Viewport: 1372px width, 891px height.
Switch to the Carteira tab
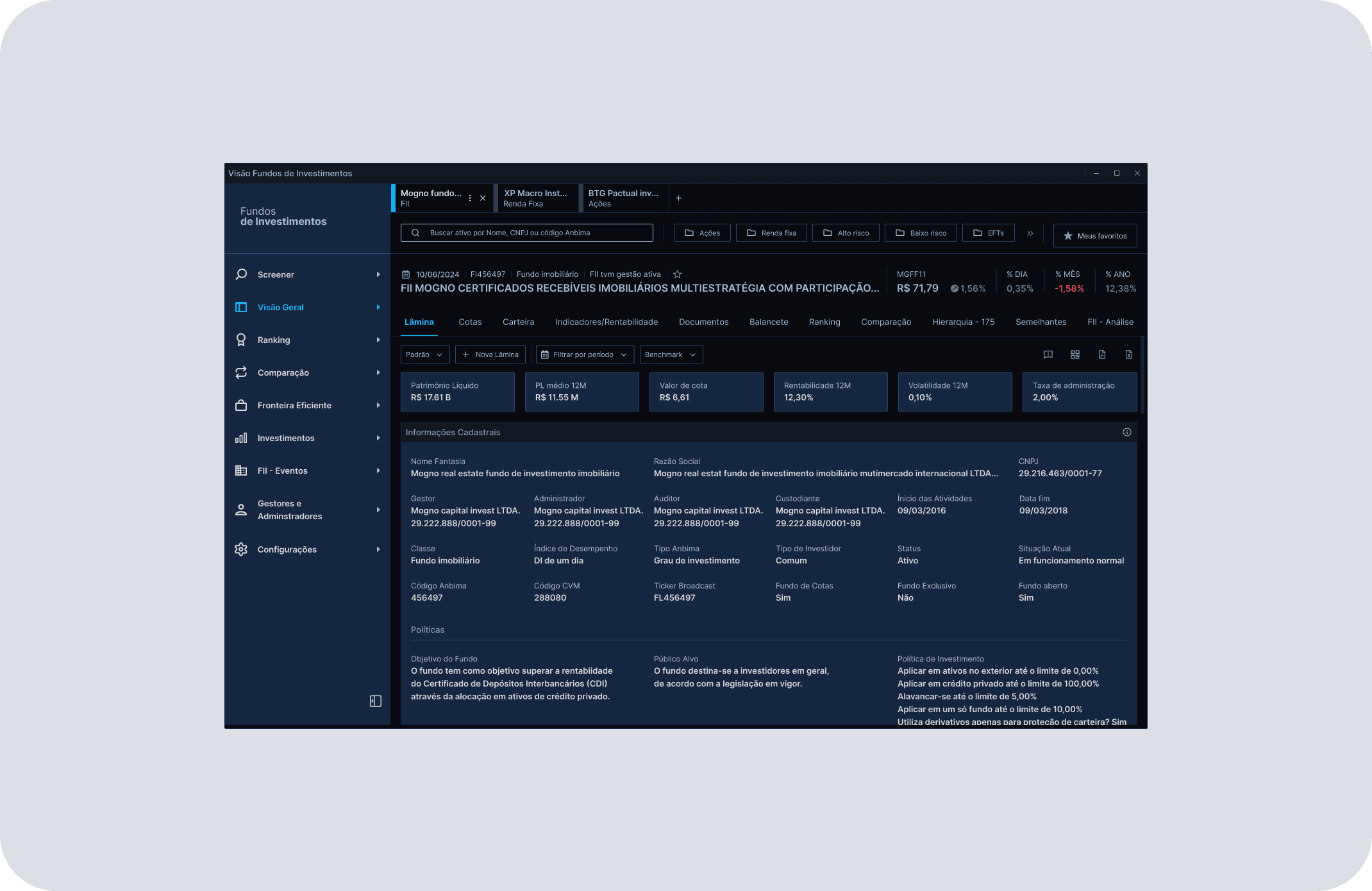point(518,322)
